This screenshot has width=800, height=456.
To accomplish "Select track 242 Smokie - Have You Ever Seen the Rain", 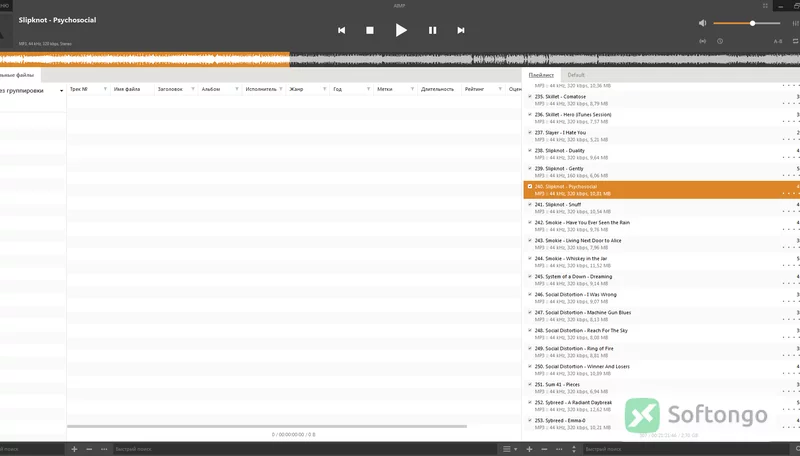I will point(661,226).
